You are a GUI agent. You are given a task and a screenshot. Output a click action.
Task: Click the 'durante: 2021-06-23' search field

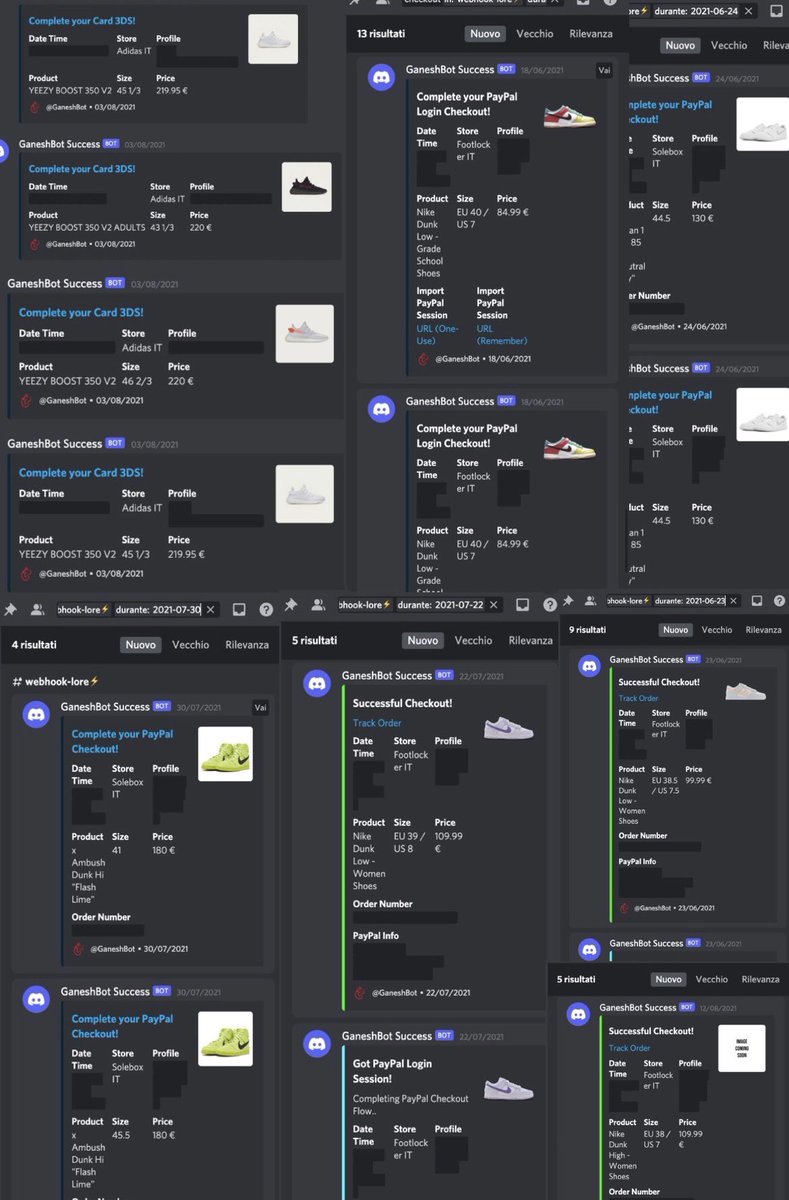(674, 600)
